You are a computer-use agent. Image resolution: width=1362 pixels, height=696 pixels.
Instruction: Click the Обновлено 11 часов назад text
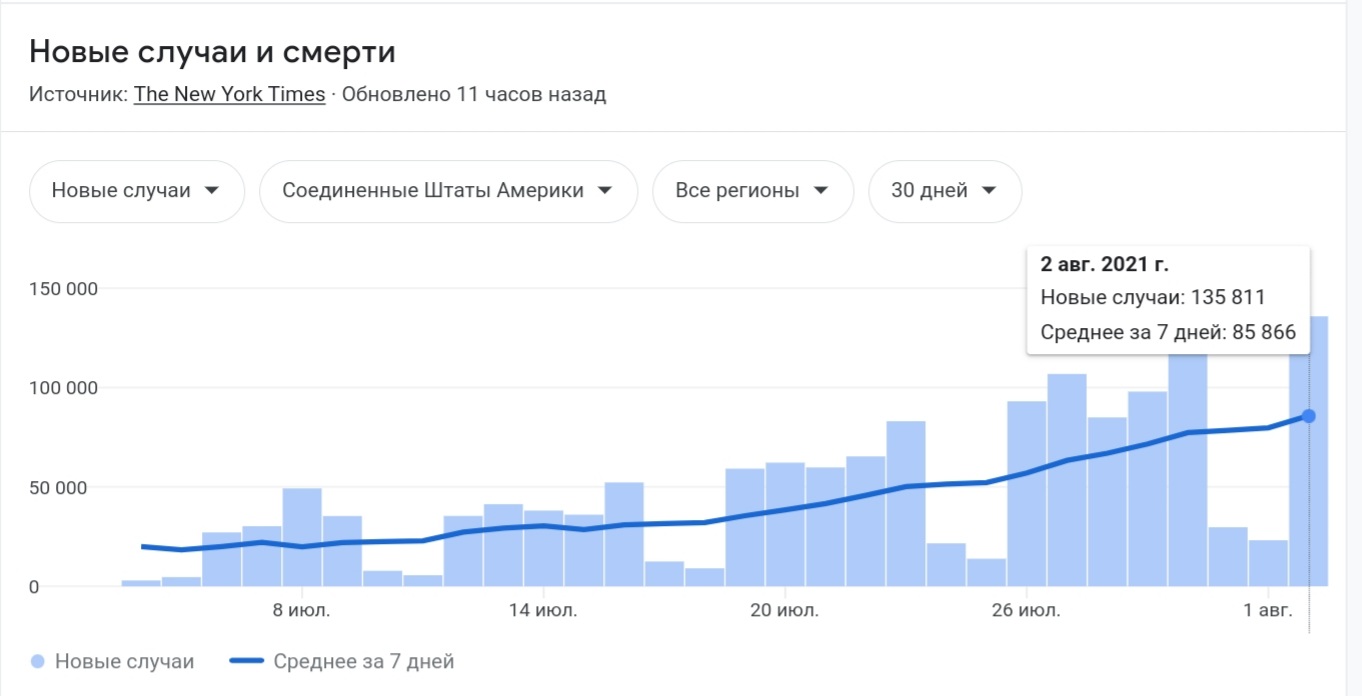(474, 94)
